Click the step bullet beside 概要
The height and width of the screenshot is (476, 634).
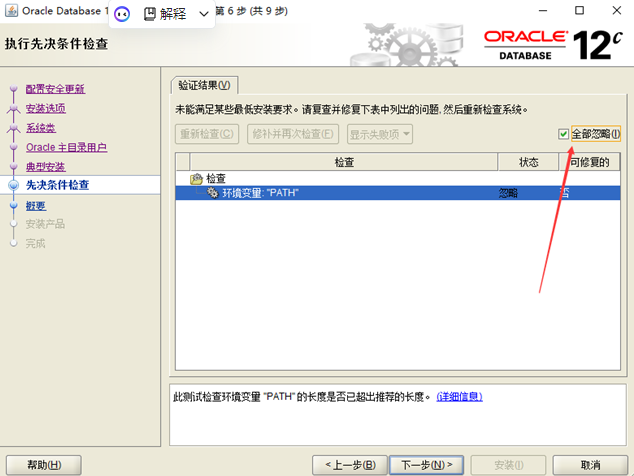click(14, 205)
